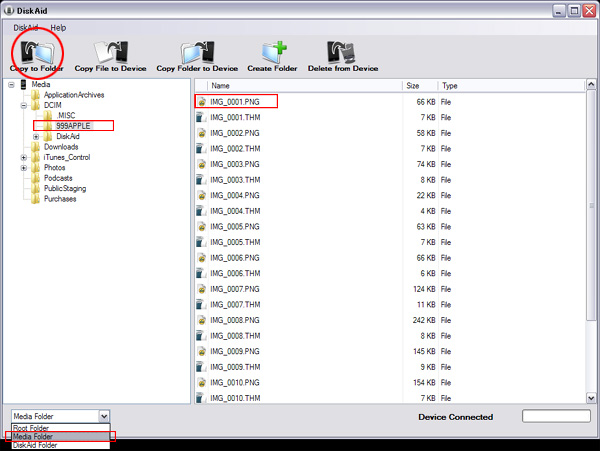600x451 pixels.
Task: Click icon of IMG_0010.PNG file
Action: pyautogui.click(x=201, y=383)
